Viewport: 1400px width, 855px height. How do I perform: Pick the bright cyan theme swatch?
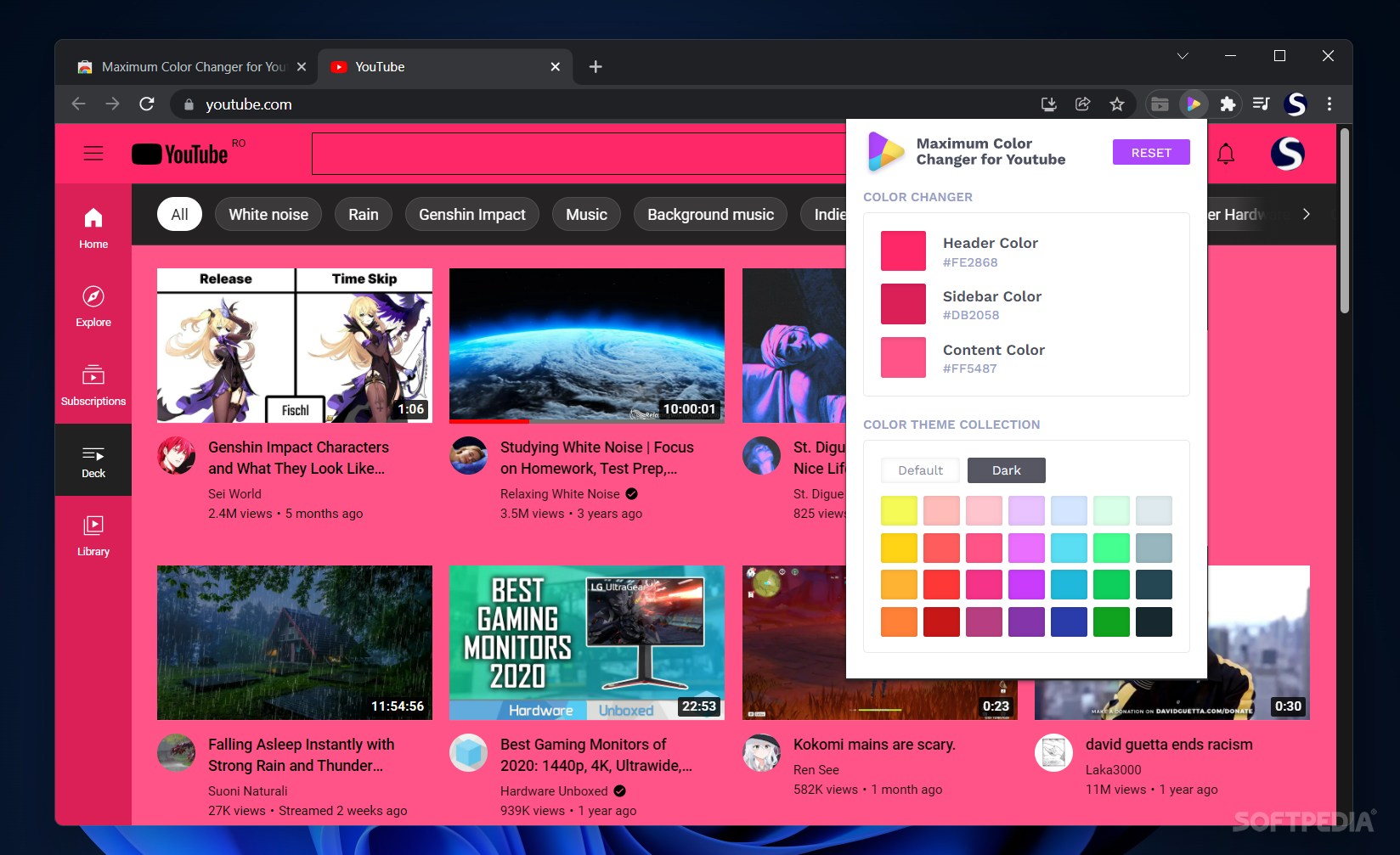(1069, 548)
